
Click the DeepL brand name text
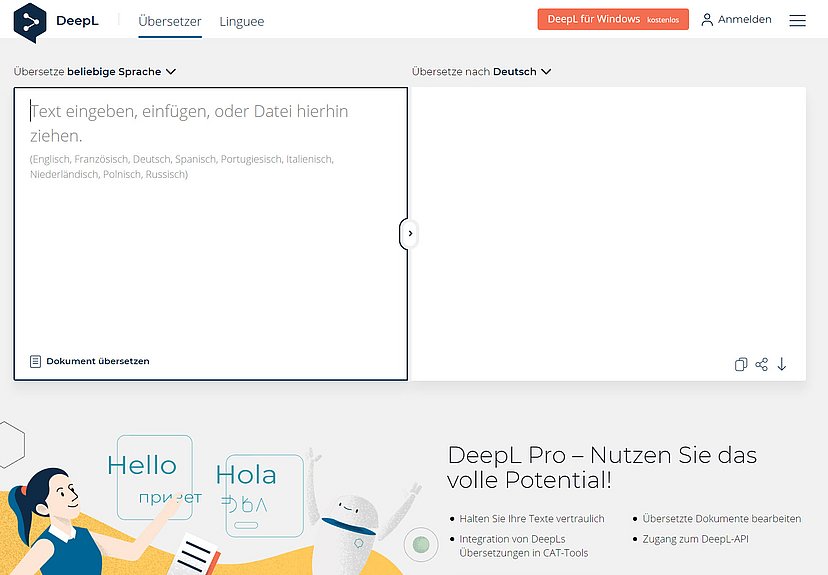point(77,21)
